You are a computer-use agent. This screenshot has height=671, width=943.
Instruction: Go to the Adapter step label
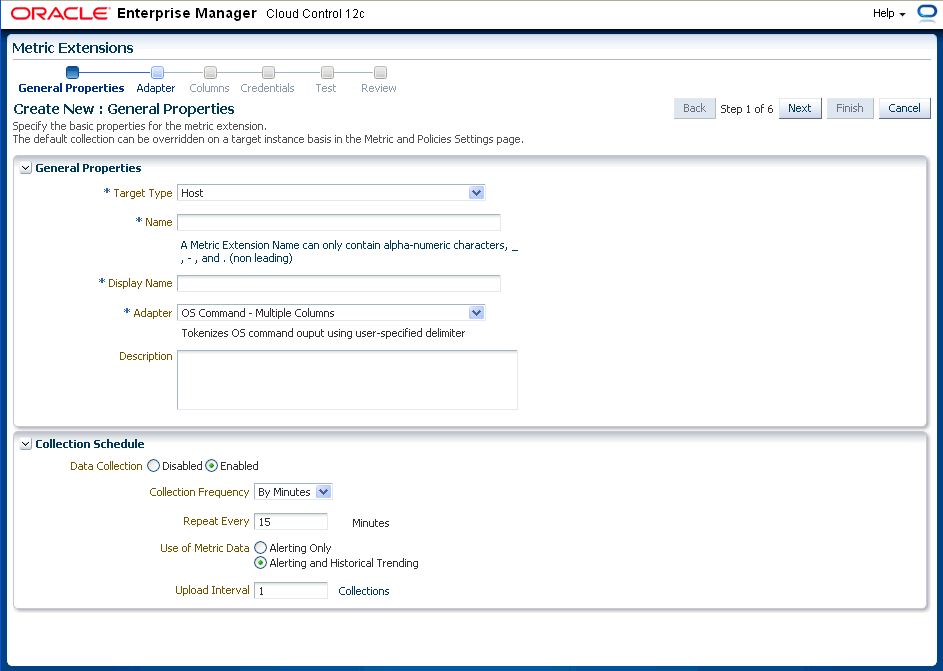[156, 88]
